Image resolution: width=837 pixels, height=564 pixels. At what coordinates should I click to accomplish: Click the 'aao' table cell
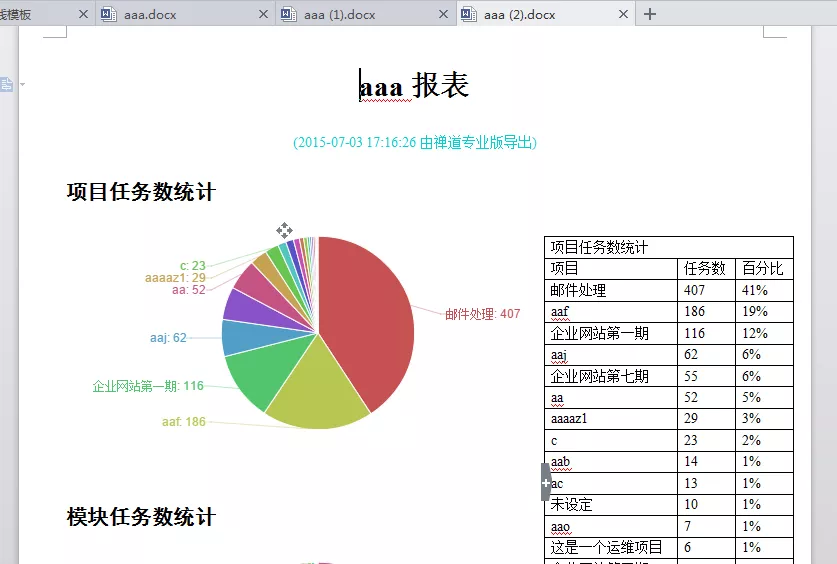click(611, 526)
